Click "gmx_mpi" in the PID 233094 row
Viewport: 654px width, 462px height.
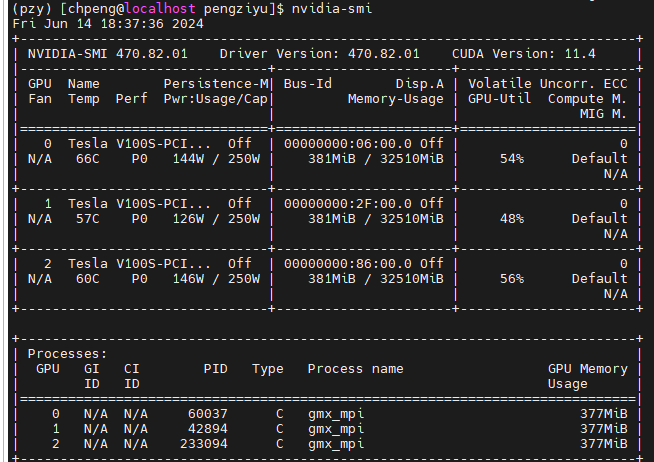point(336,444)
